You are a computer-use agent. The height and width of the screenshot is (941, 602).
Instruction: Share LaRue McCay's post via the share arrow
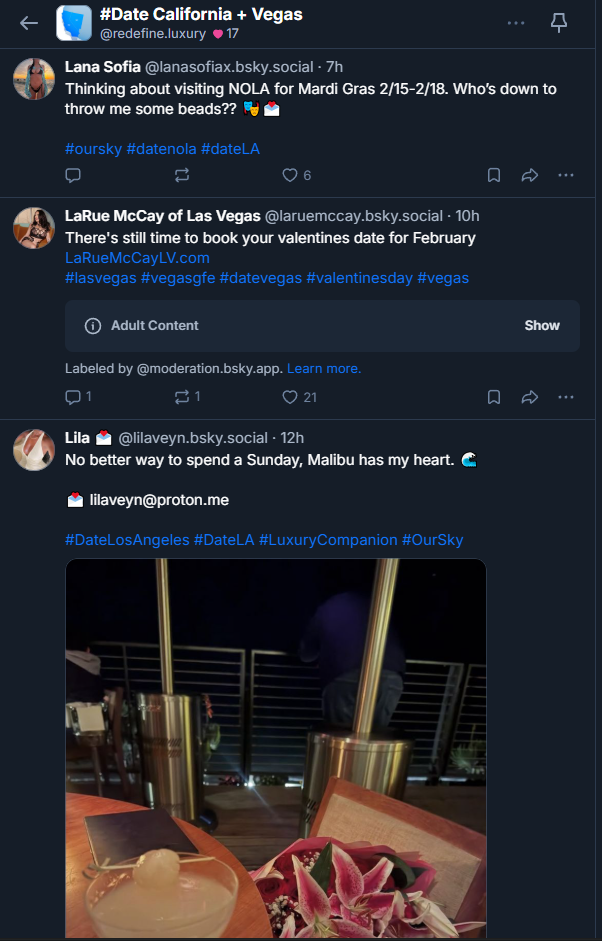pyautogui.click(x=529, y=397)
